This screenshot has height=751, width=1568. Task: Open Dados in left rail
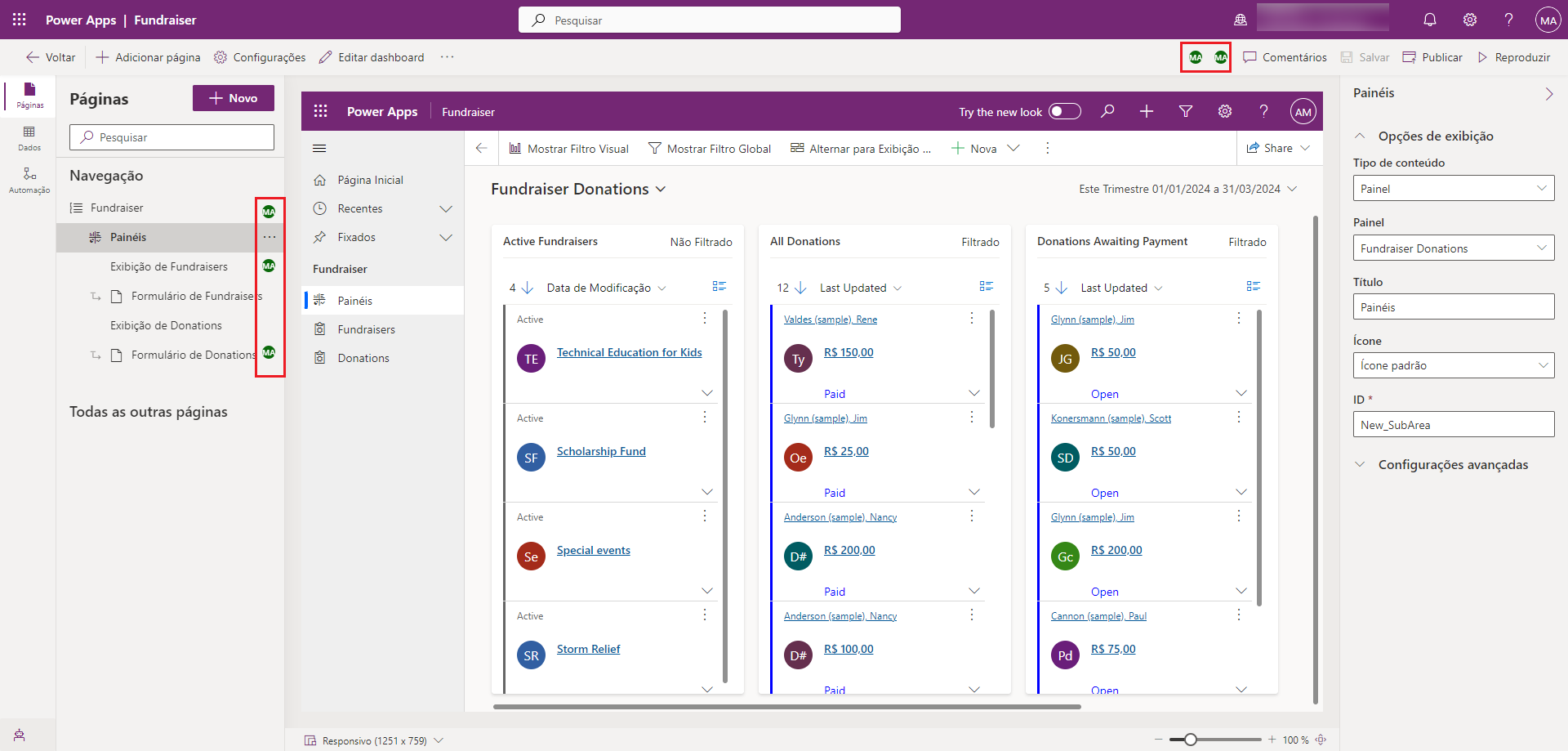[29, 138]
